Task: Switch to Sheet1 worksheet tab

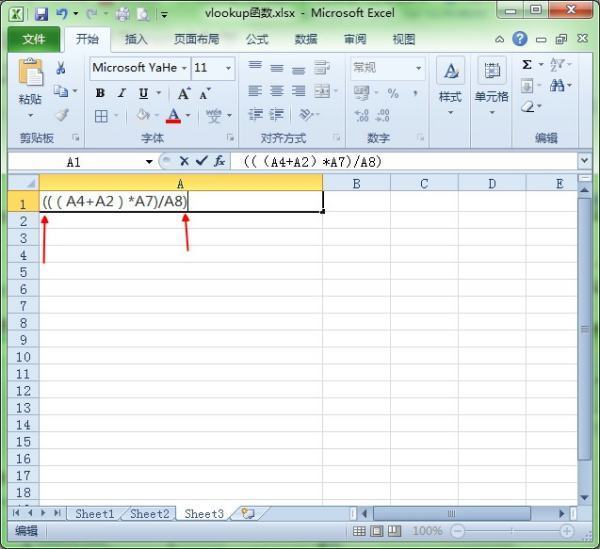Action: click(x=95, y=513)
